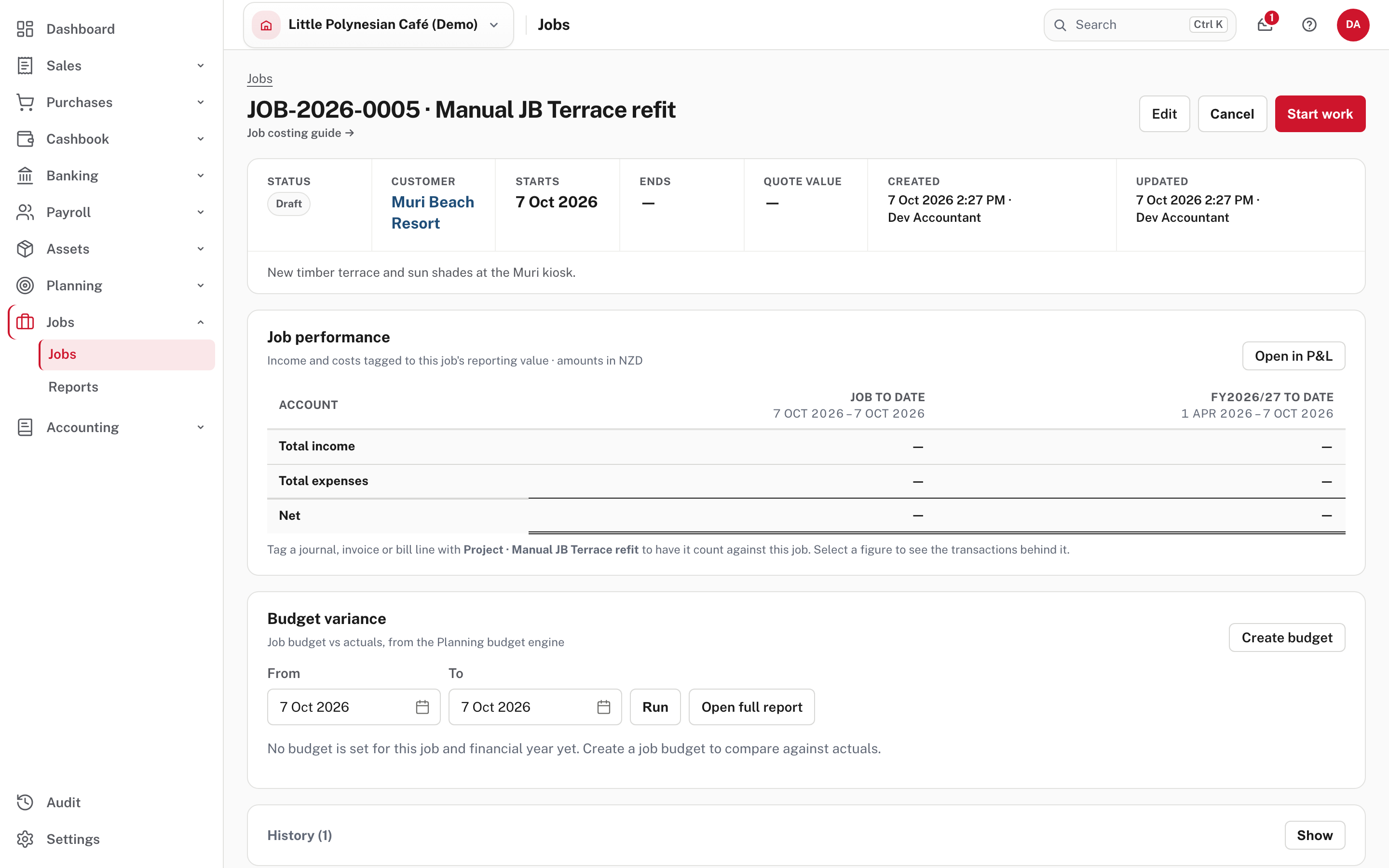Click the Accounting ledger icon
1389x868 pixels.
25,427
